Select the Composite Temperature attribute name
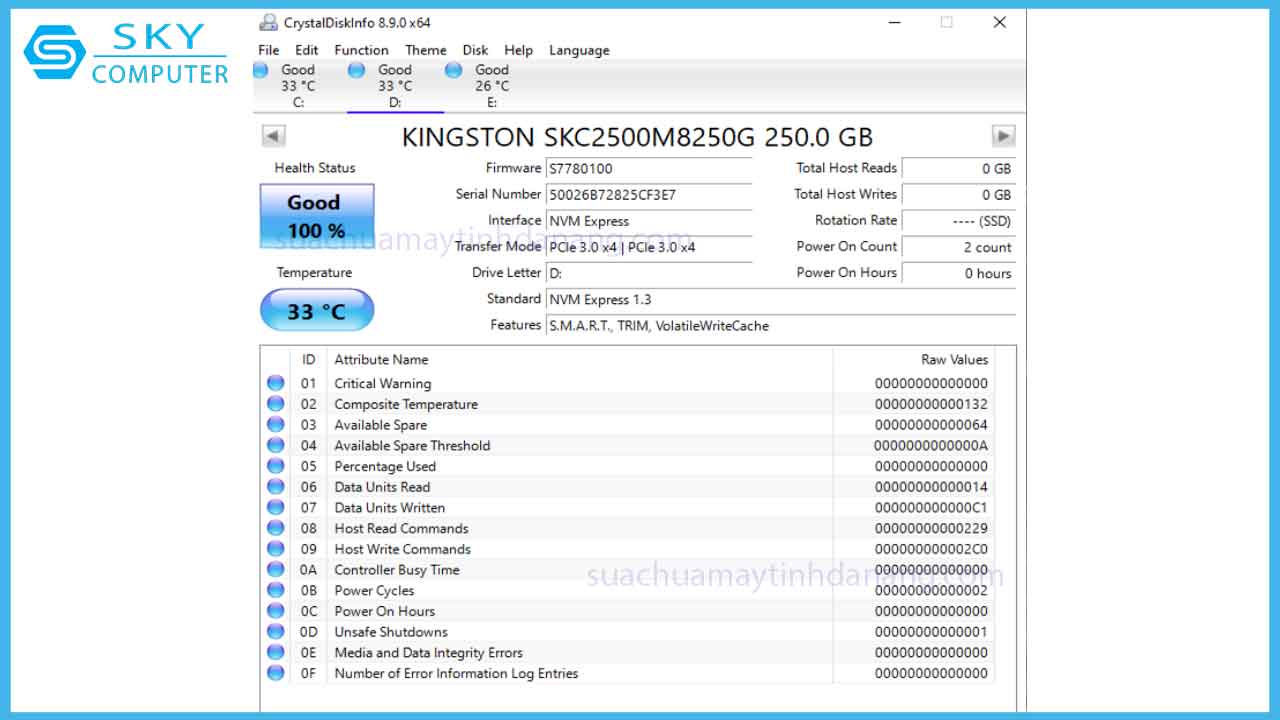The image size is (1280, 720). (x=406, y=404)
